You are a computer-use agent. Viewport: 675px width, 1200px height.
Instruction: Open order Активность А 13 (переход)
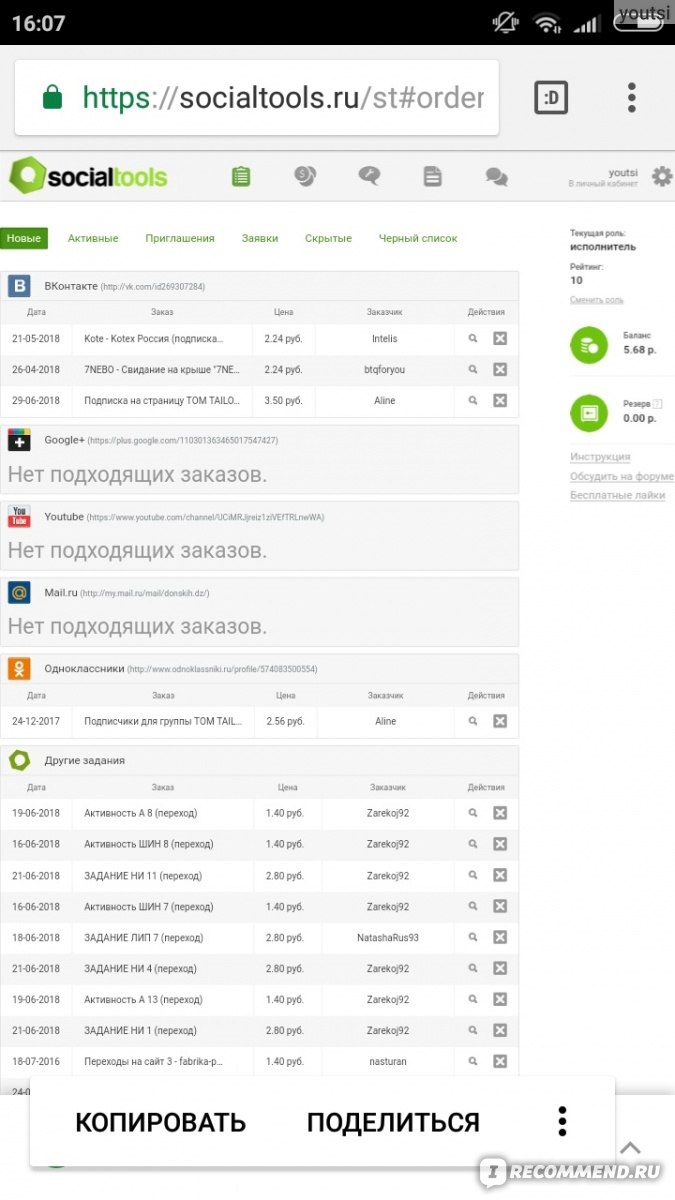click(143, 999)
